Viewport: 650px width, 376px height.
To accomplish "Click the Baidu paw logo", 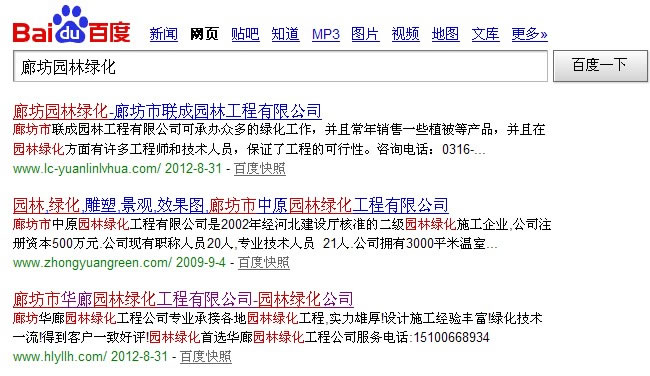I will 71,24.
